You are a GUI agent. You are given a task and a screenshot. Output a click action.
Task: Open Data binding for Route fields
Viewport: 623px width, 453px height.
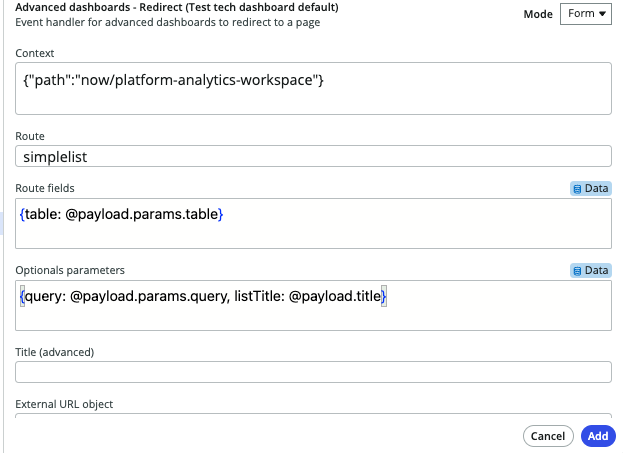tap(591, 188)
